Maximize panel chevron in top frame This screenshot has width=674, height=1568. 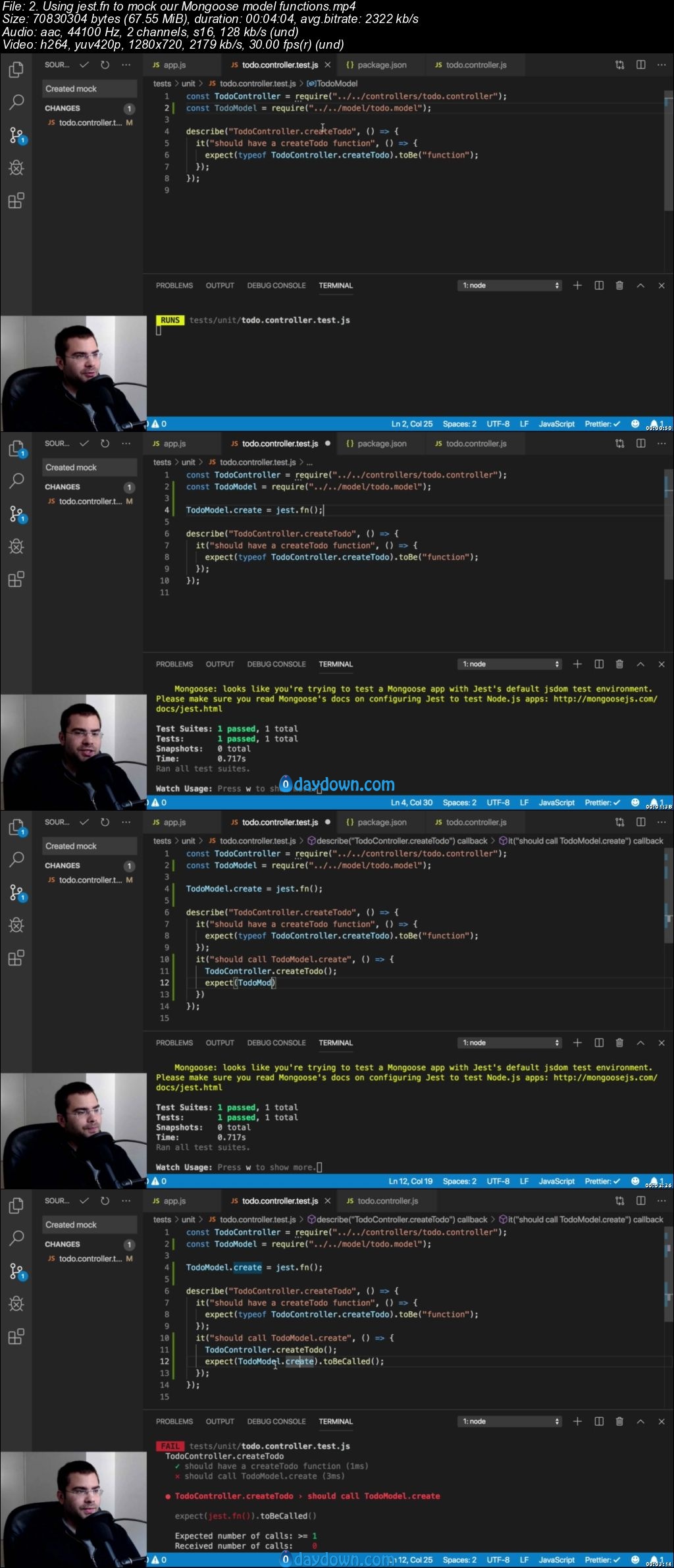coord(640,285)
